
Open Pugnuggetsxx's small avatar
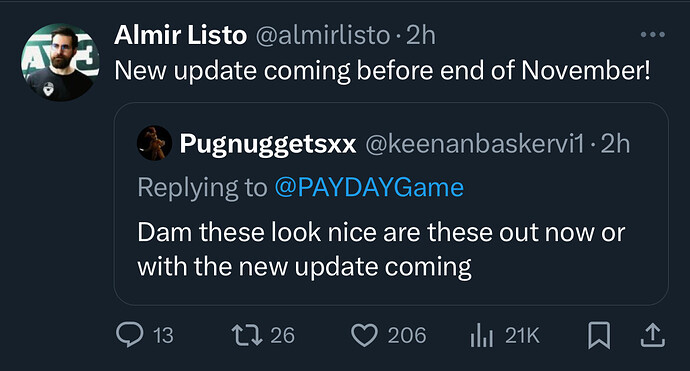[x=154, y=143]
